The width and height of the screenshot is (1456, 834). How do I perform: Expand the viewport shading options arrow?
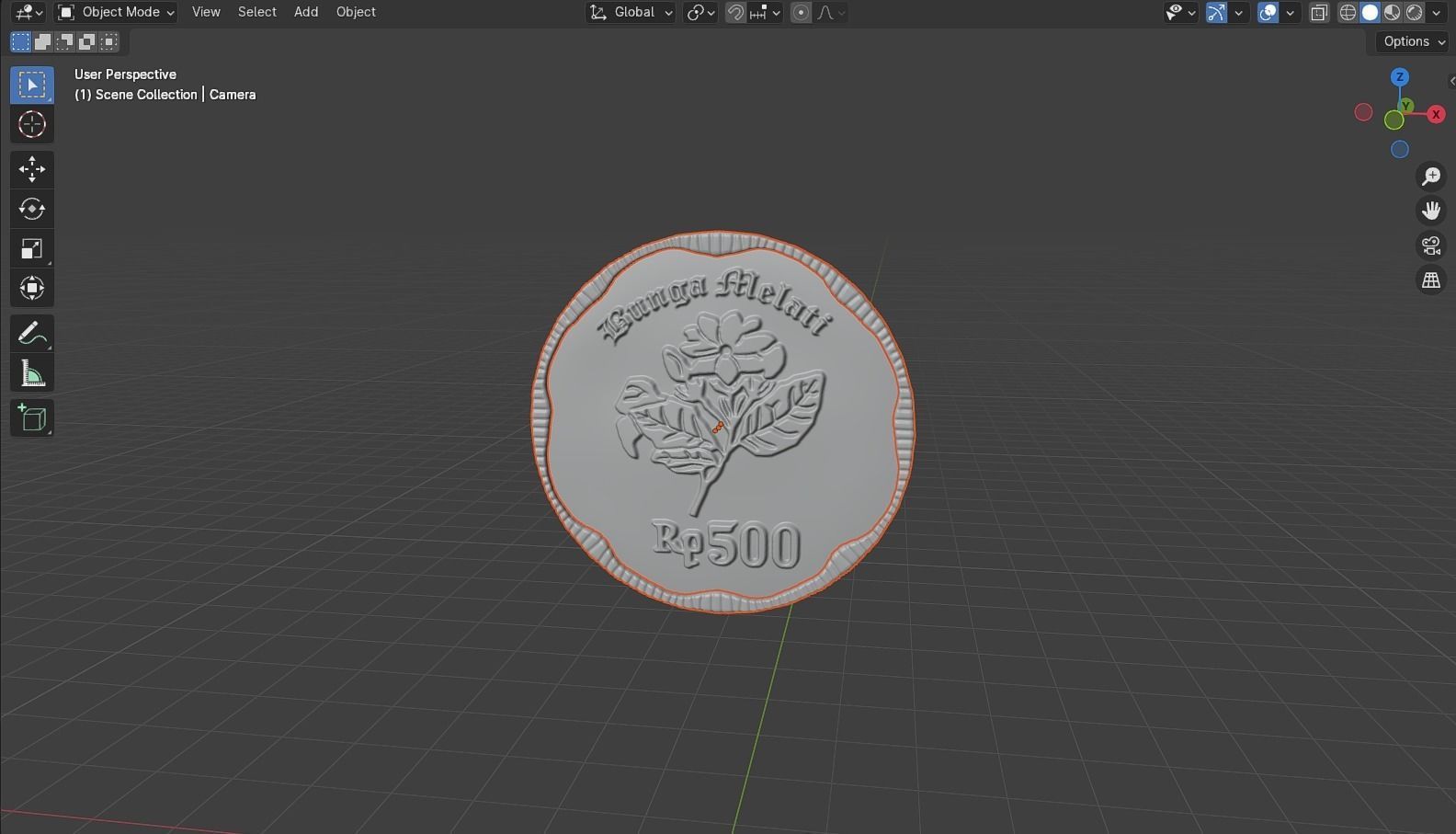(x=1437, y=12)
